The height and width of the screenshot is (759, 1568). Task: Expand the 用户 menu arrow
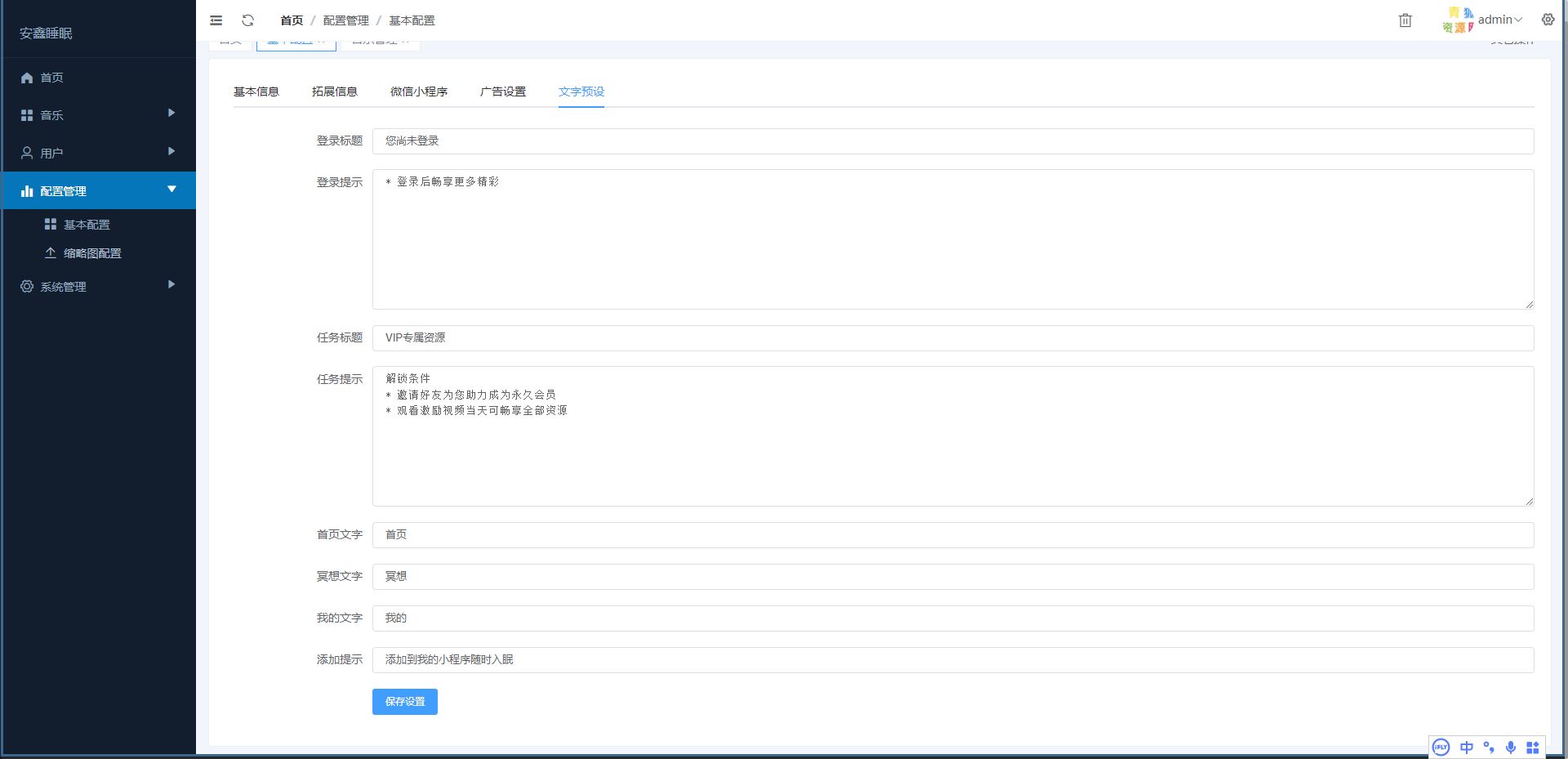click(x=171, y=151)
